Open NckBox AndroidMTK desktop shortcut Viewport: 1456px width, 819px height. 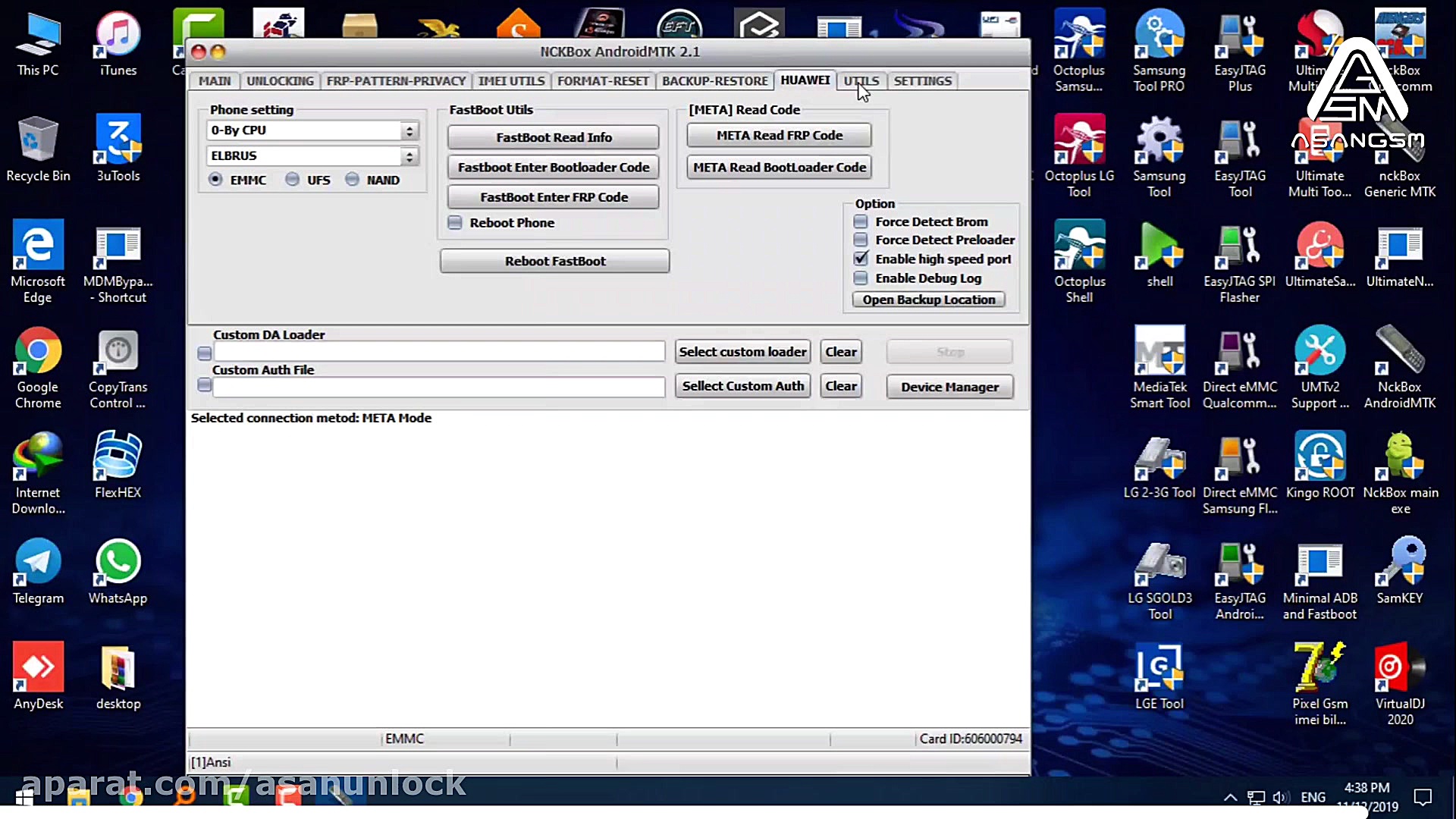pyautogui.click(x=1400, y=368)
